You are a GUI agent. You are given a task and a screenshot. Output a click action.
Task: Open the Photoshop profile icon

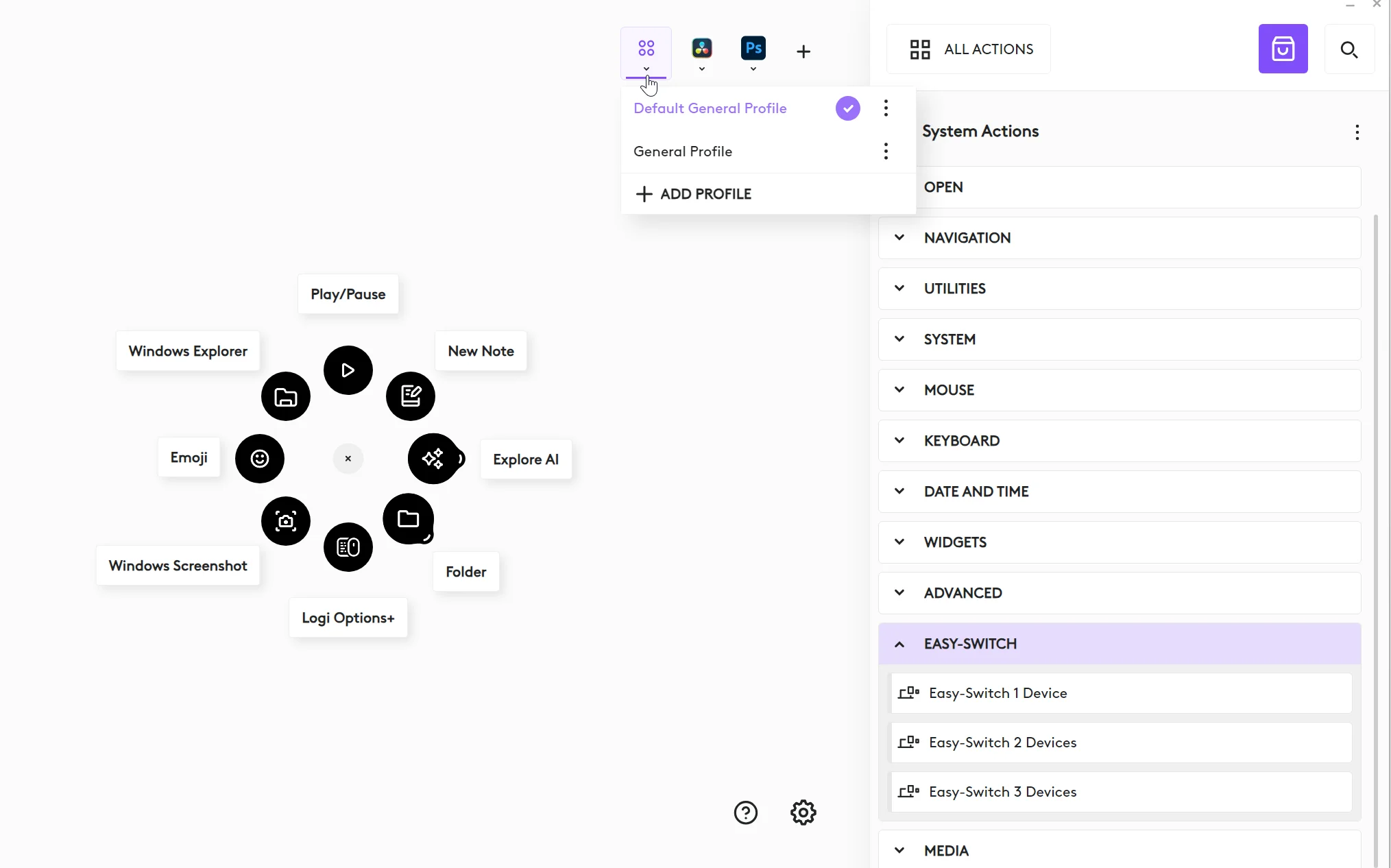tap(753, 49)
